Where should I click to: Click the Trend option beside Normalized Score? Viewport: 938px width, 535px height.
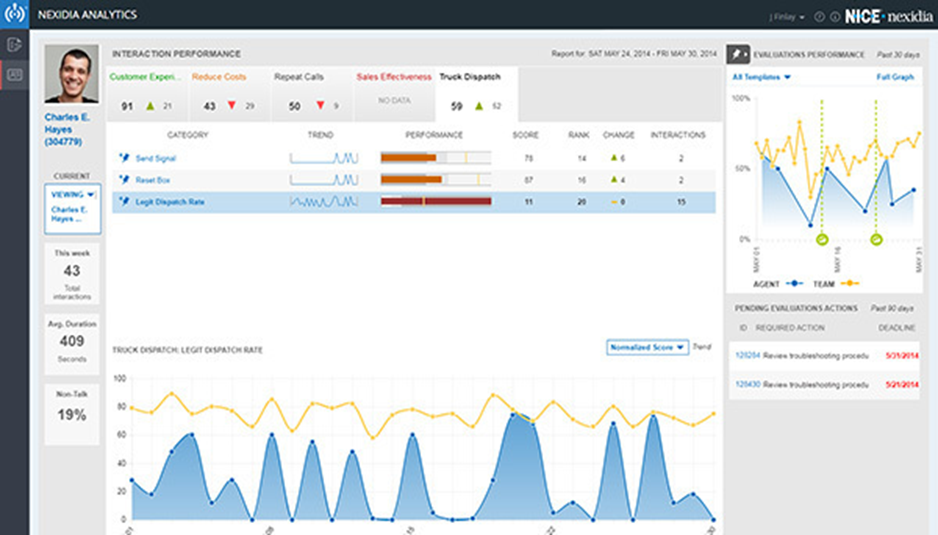click(702, 346)
